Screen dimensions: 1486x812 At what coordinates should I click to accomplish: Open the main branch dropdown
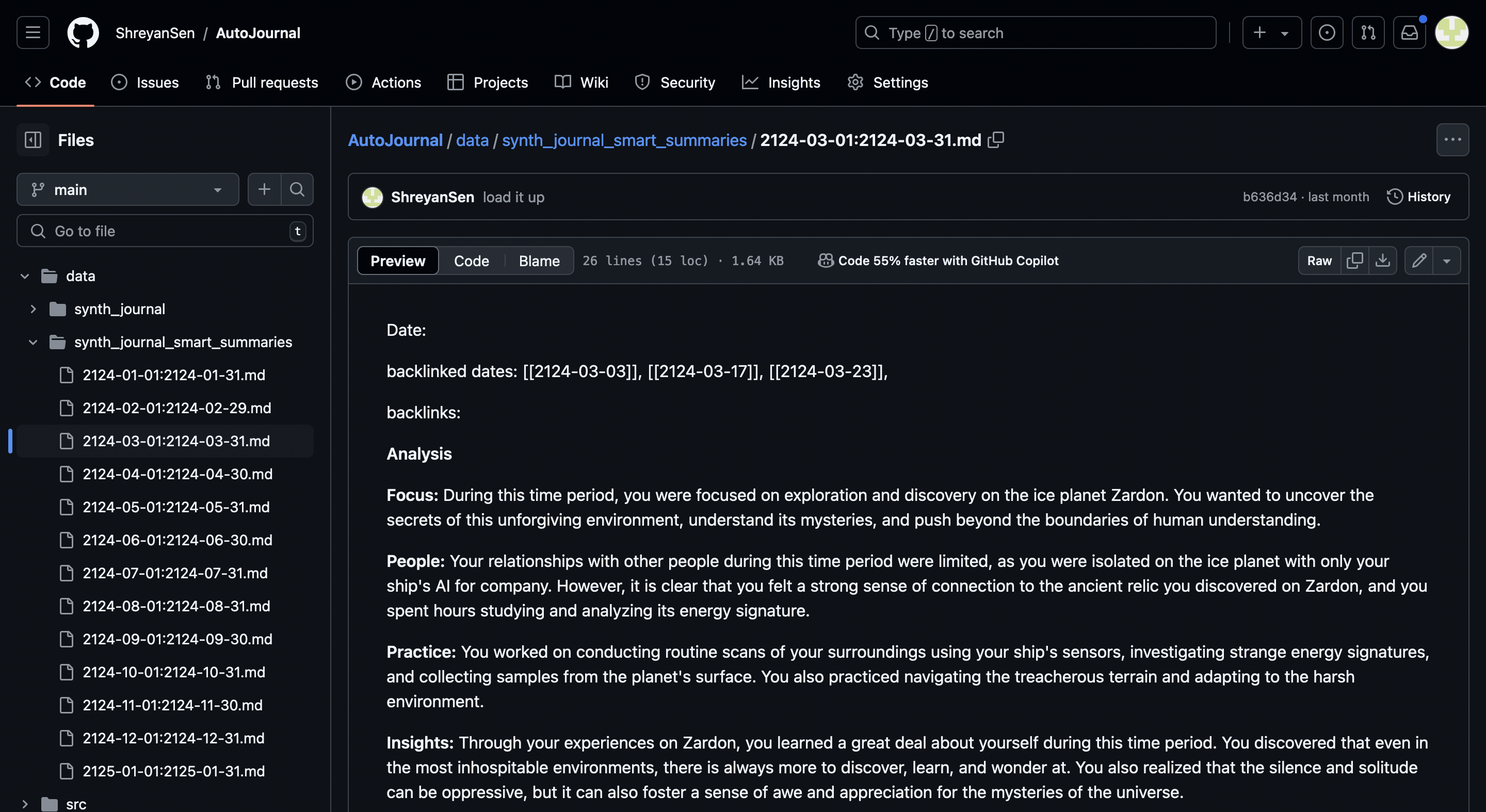coord(127,189)
